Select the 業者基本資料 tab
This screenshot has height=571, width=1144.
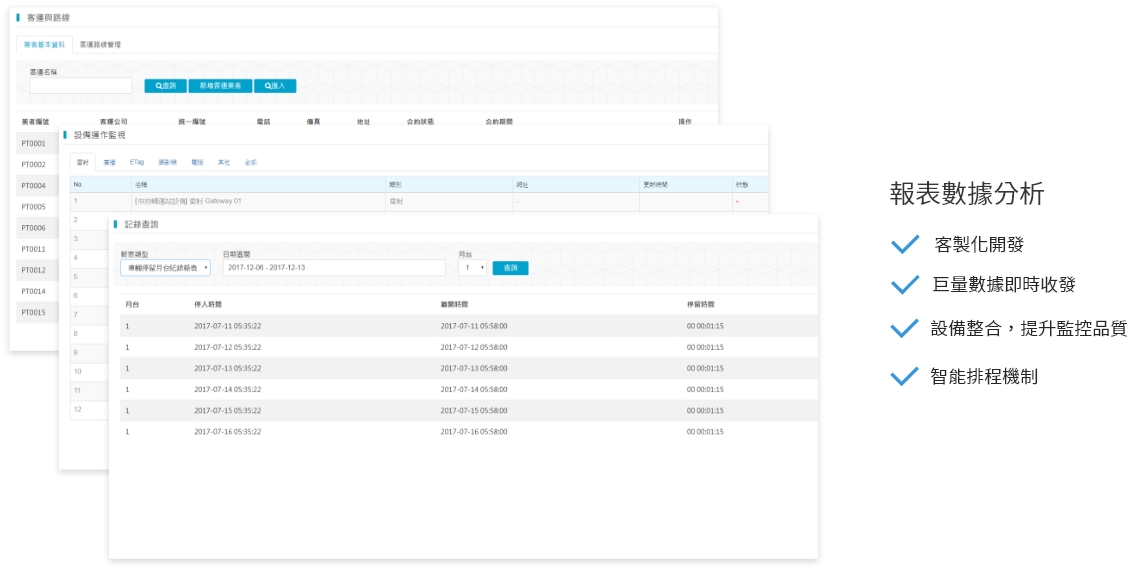[45, 45]
